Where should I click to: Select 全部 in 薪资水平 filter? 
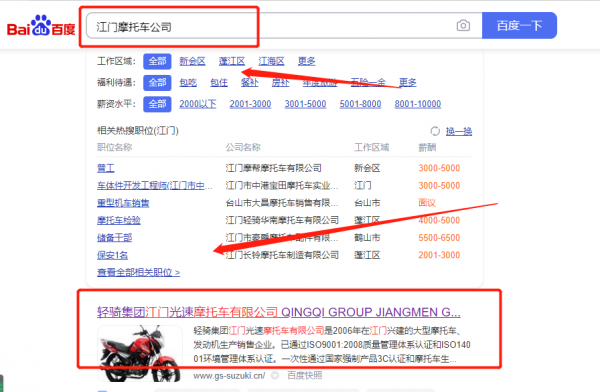(157, 104)
